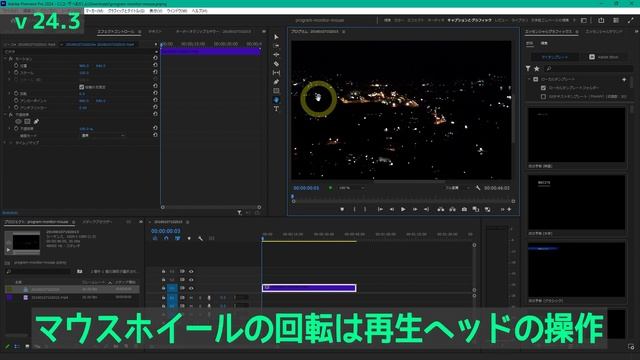
Task: Click the Program monitor scrub bar playhead
Action: tap(293, 197)
